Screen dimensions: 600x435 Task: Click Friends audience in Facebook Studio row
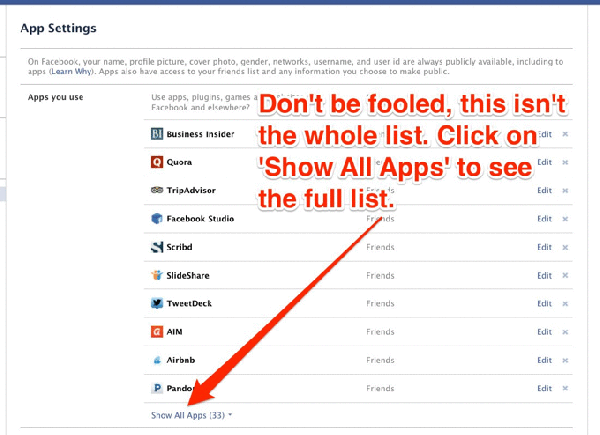point(380,219)
